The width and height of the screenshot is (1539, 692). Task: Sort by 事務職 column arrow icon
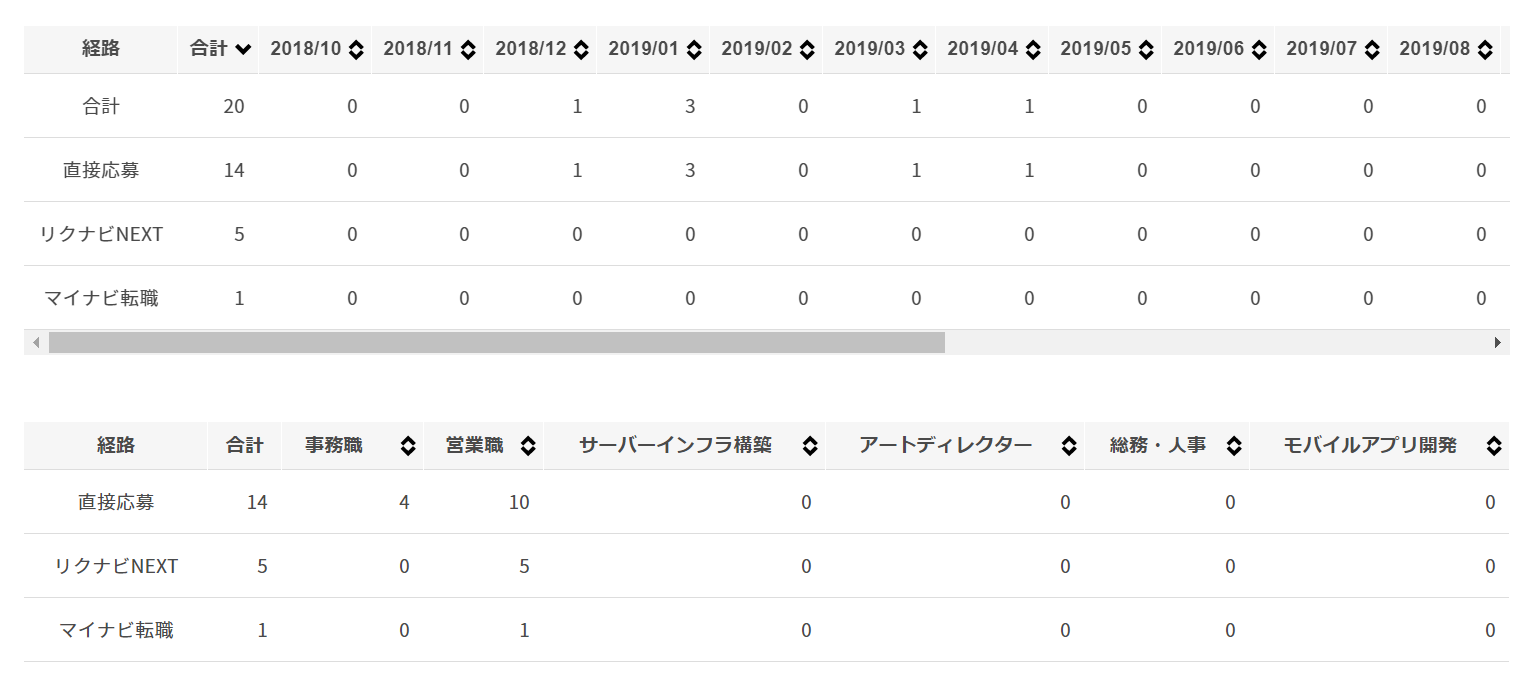(408, 446)
